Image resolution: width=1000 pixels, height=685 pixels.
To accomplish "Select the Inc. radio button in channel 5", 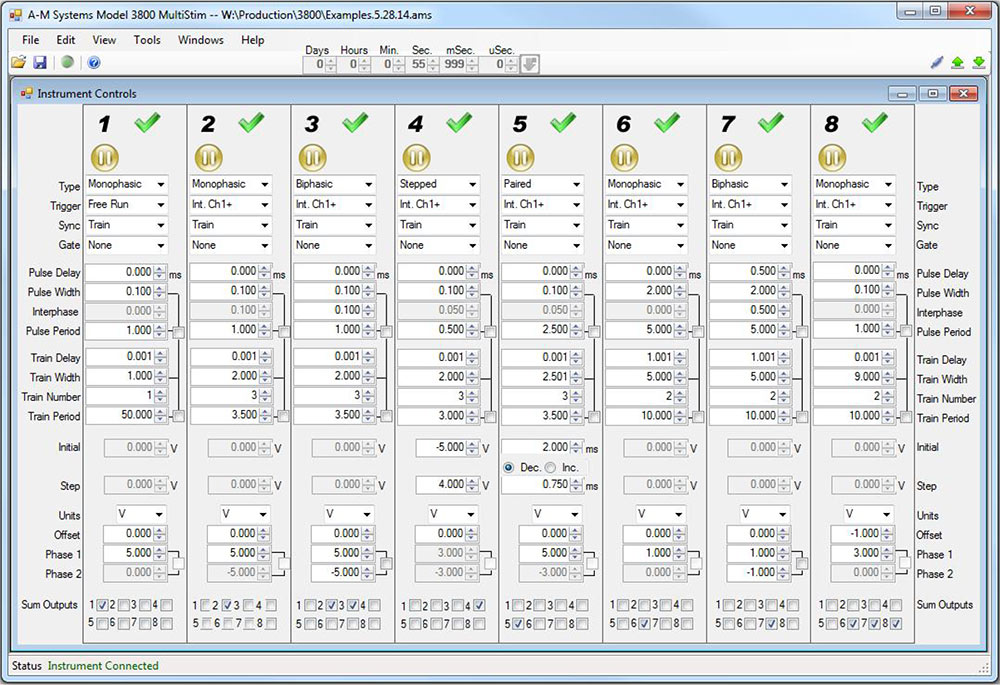I will [550, 468].
